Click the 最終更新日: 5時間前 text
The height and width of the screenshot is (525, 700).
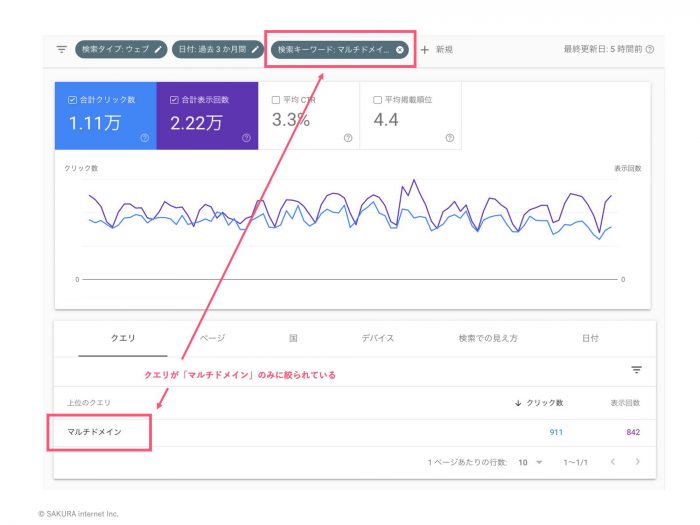click(603, 49)
